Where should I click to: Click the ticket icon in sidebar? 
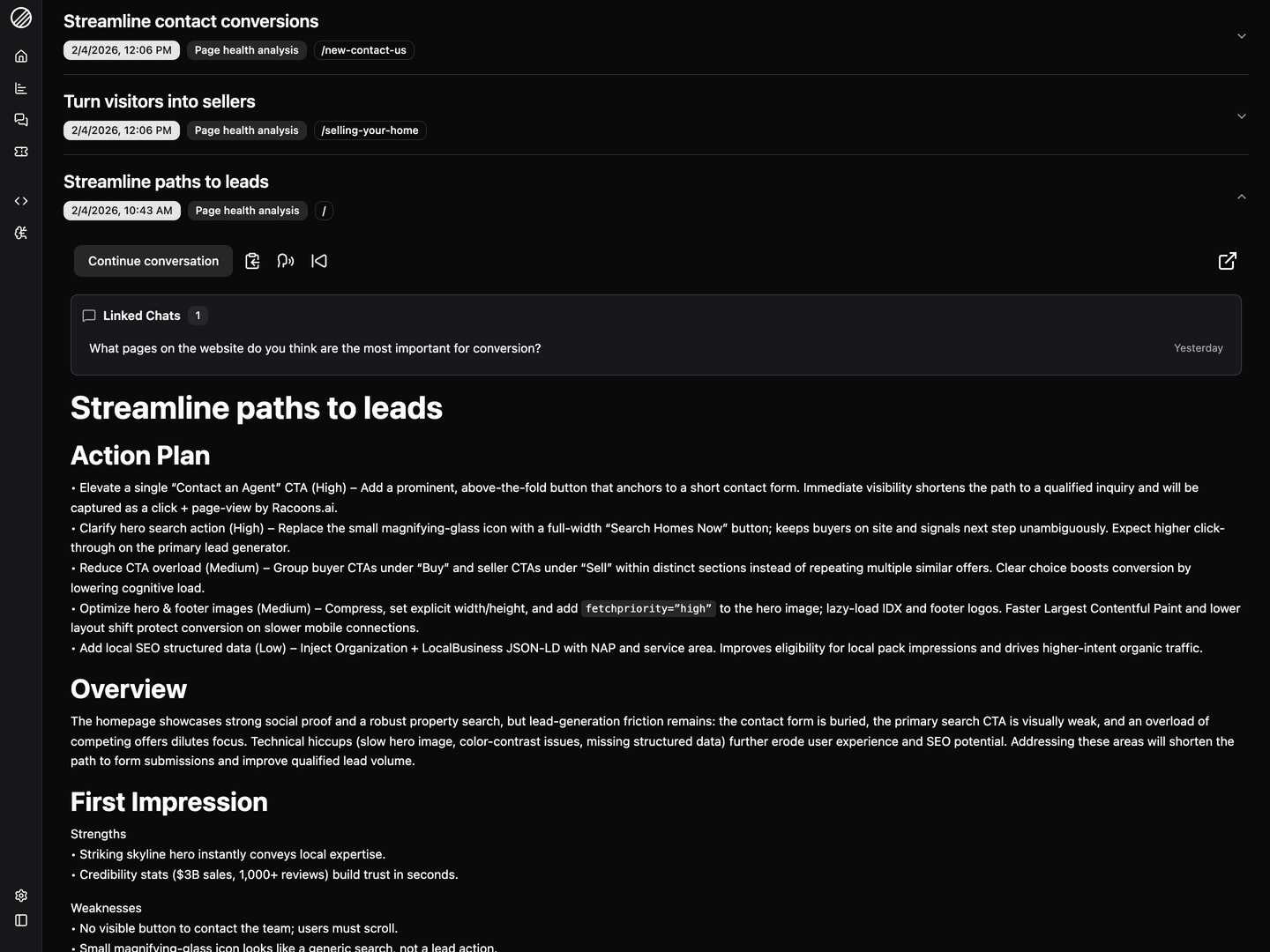tap(21, 152)
